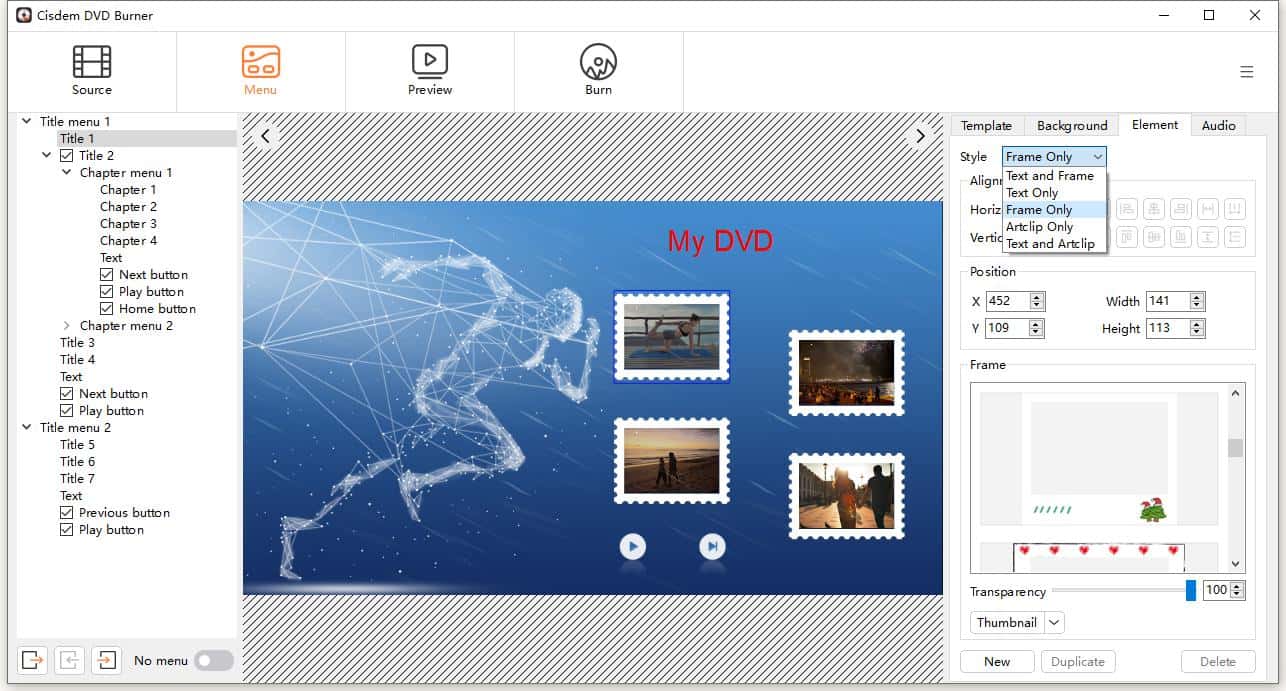Open the Audio tab
1286x691 pixels.
tap(1218, 125)
